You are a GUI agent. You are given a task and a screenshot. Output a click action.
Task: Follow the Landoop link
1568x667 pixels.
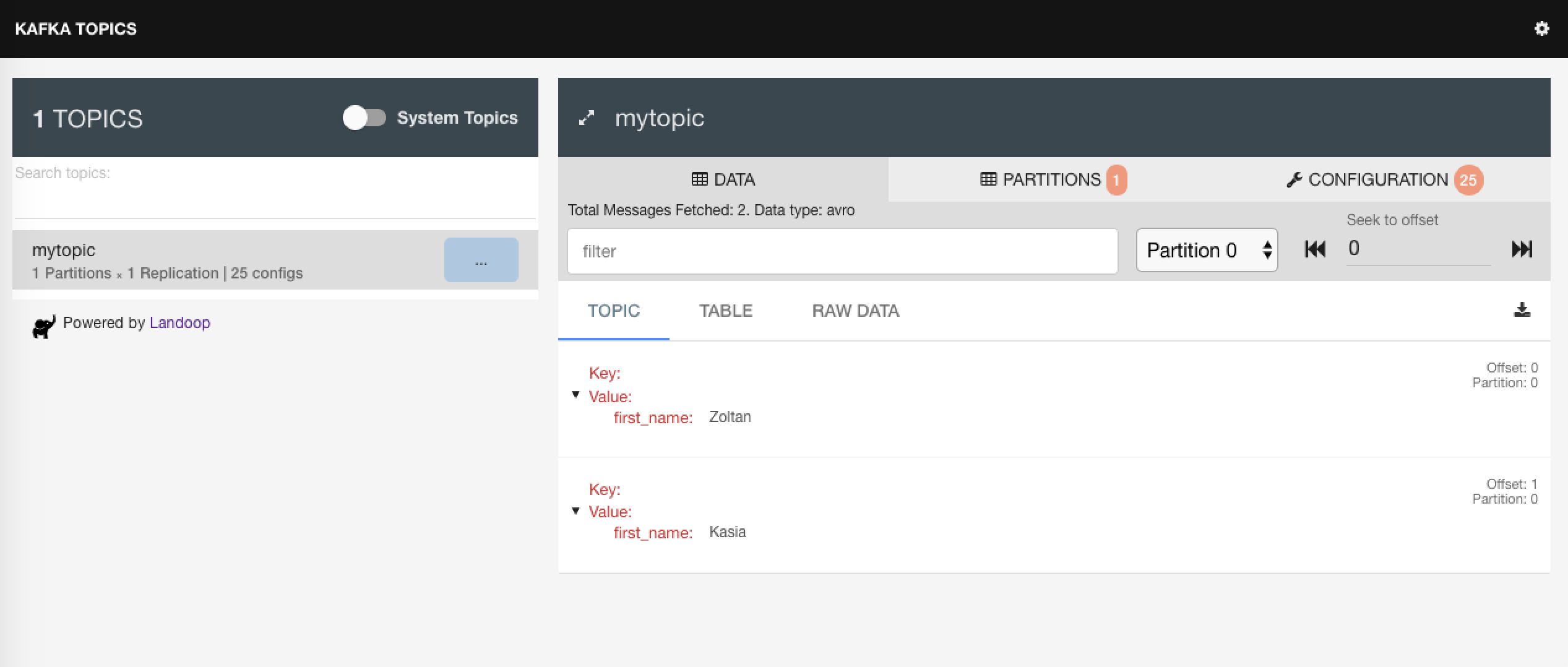coord(179,322)
